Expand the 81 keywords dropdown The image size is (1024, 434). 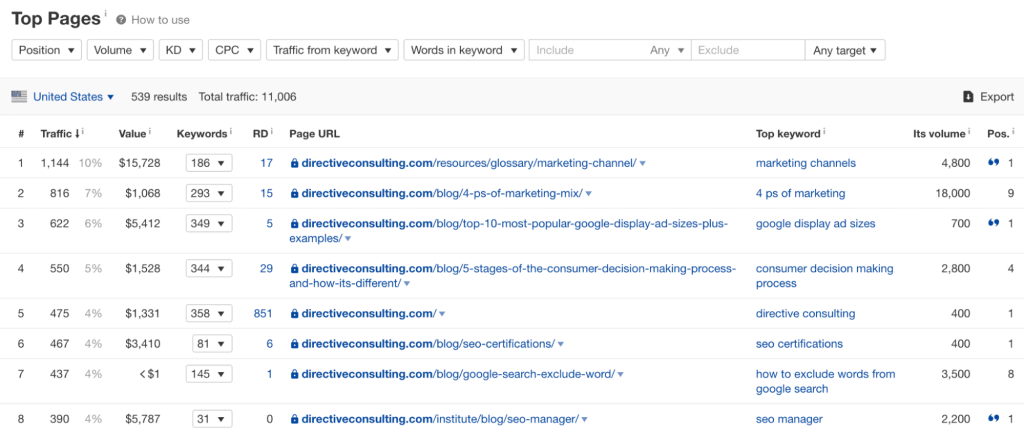click(x=212, y=343)
